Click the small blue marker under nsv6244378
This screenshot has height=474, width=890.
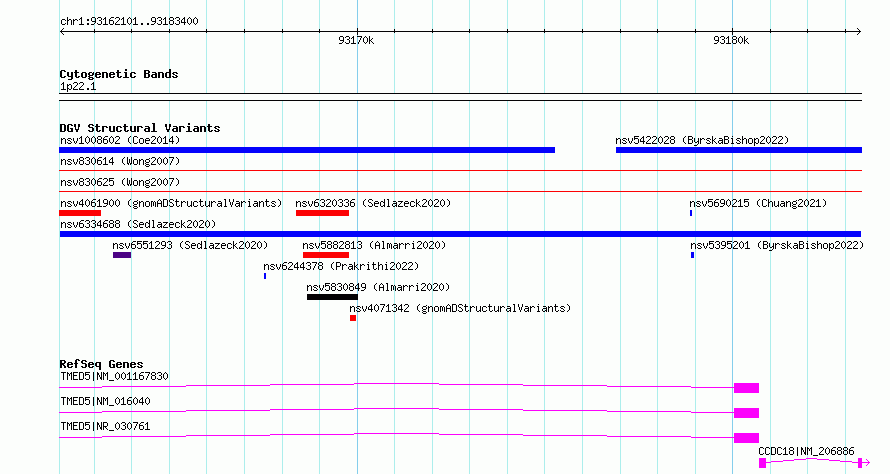point(265,276)
